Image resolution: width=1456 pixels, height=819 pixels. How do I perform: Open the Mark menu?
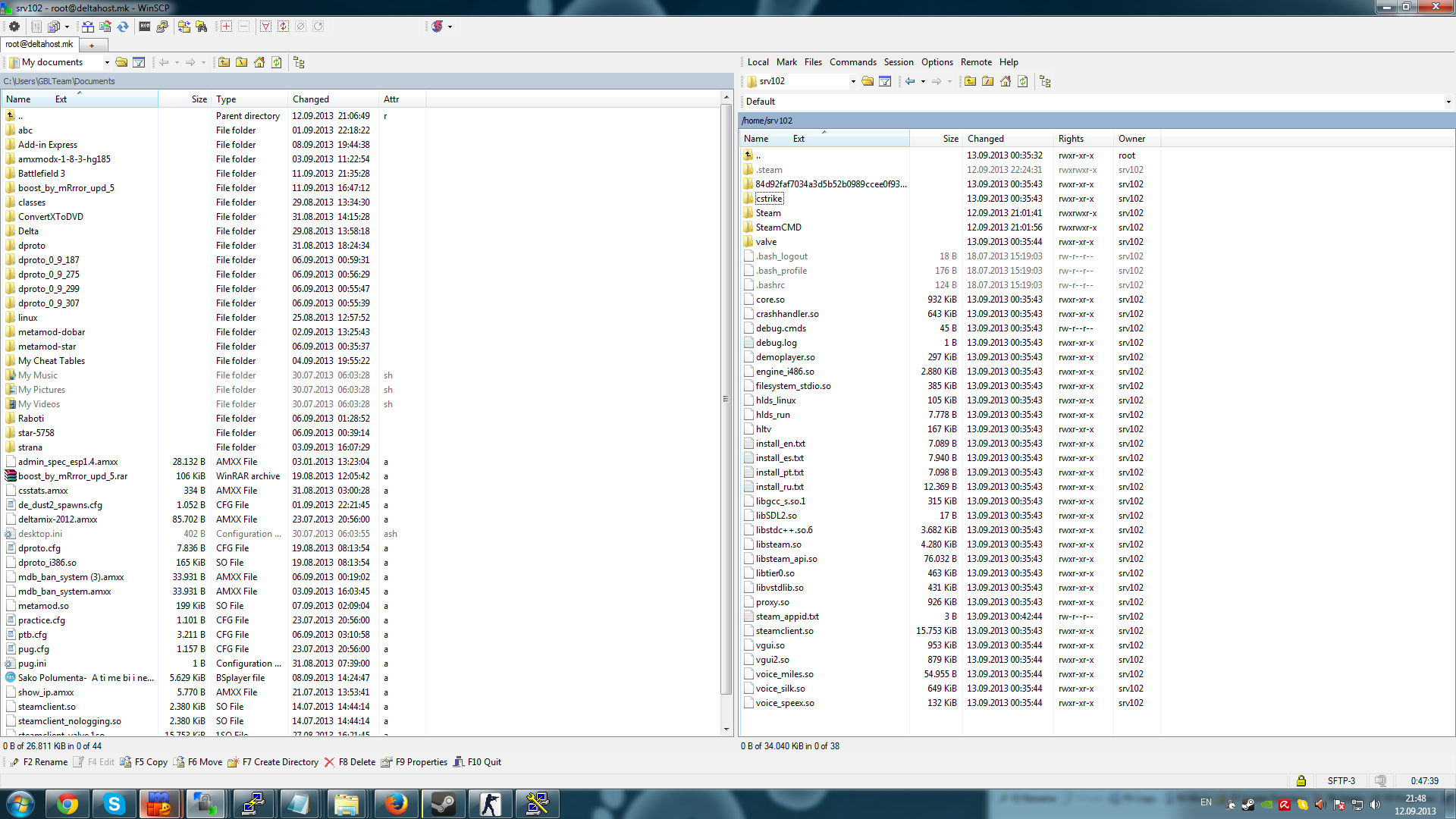[786, 62]
